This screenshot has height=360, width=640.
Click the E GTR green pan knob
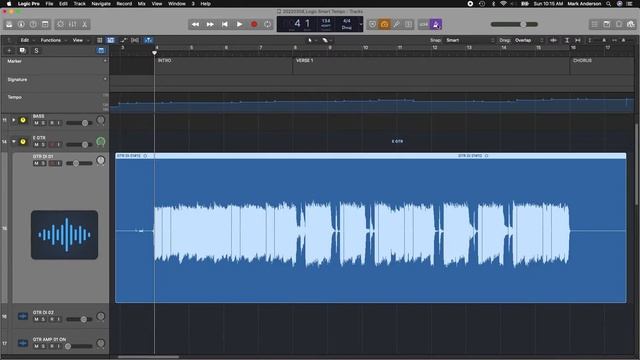tap(100, 142)
